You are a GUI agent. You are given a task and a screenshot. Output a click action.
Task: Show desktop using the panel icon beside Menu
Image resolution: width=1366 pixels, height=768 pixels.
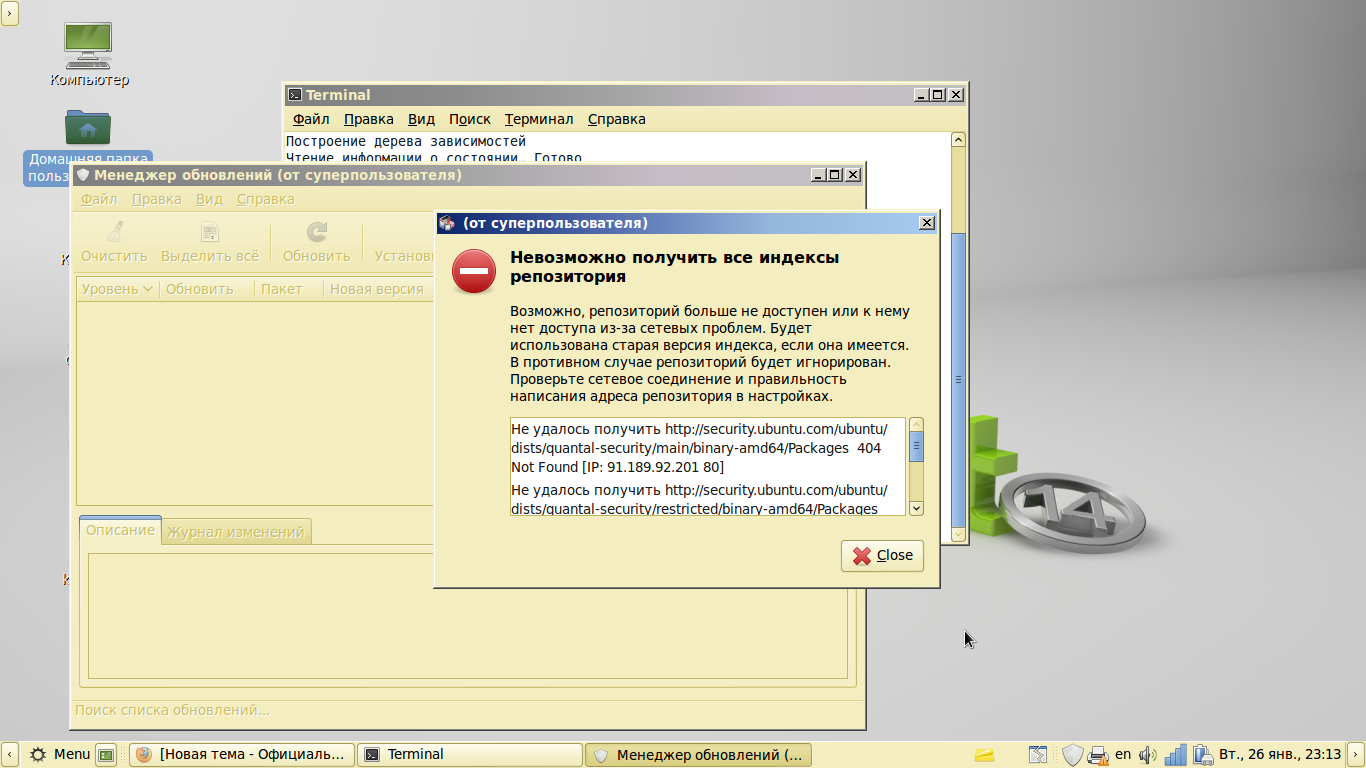(107, 754)
